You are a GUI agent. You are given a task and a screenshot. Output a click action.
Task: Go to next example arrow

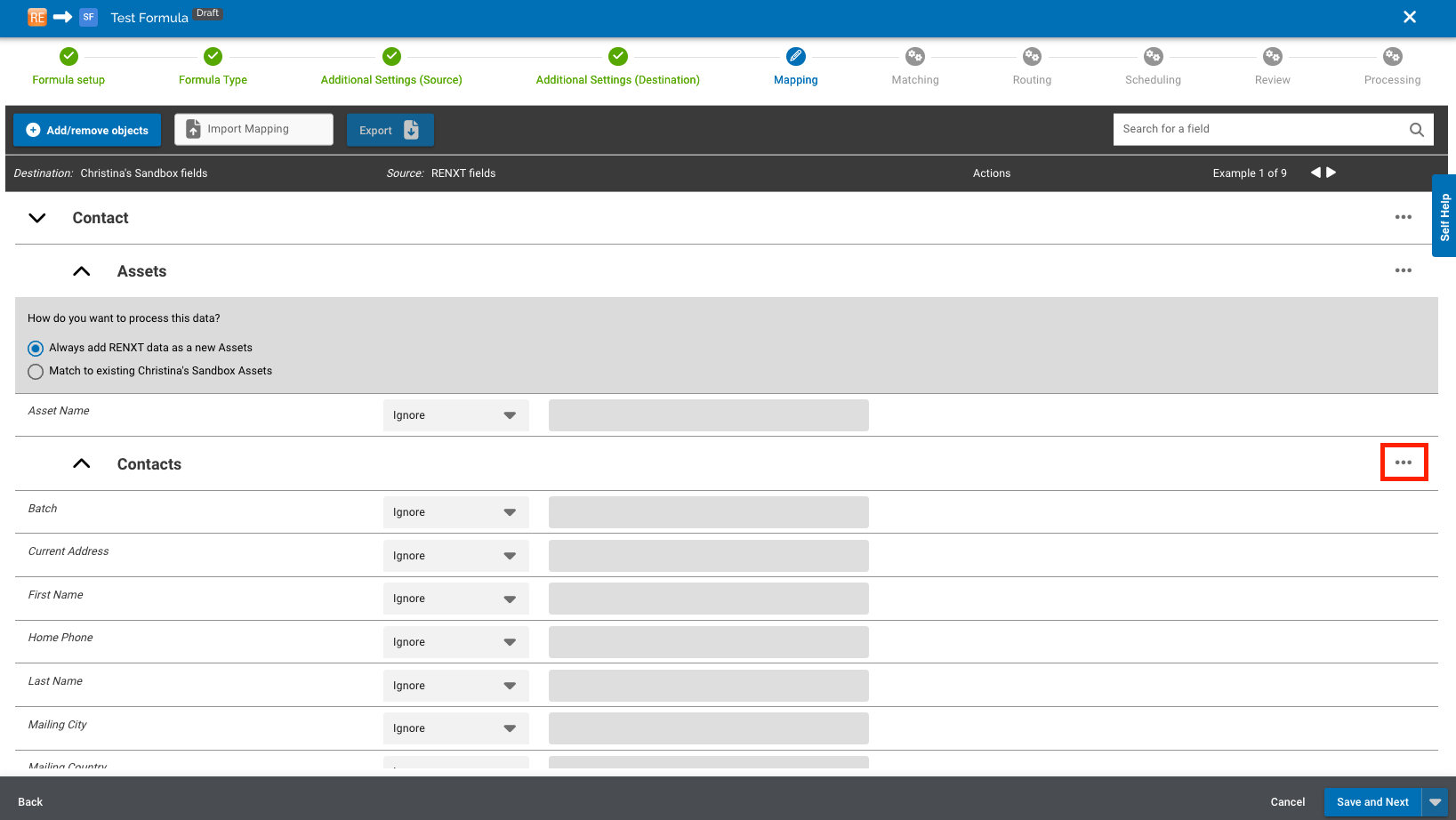pos(1331,173)
